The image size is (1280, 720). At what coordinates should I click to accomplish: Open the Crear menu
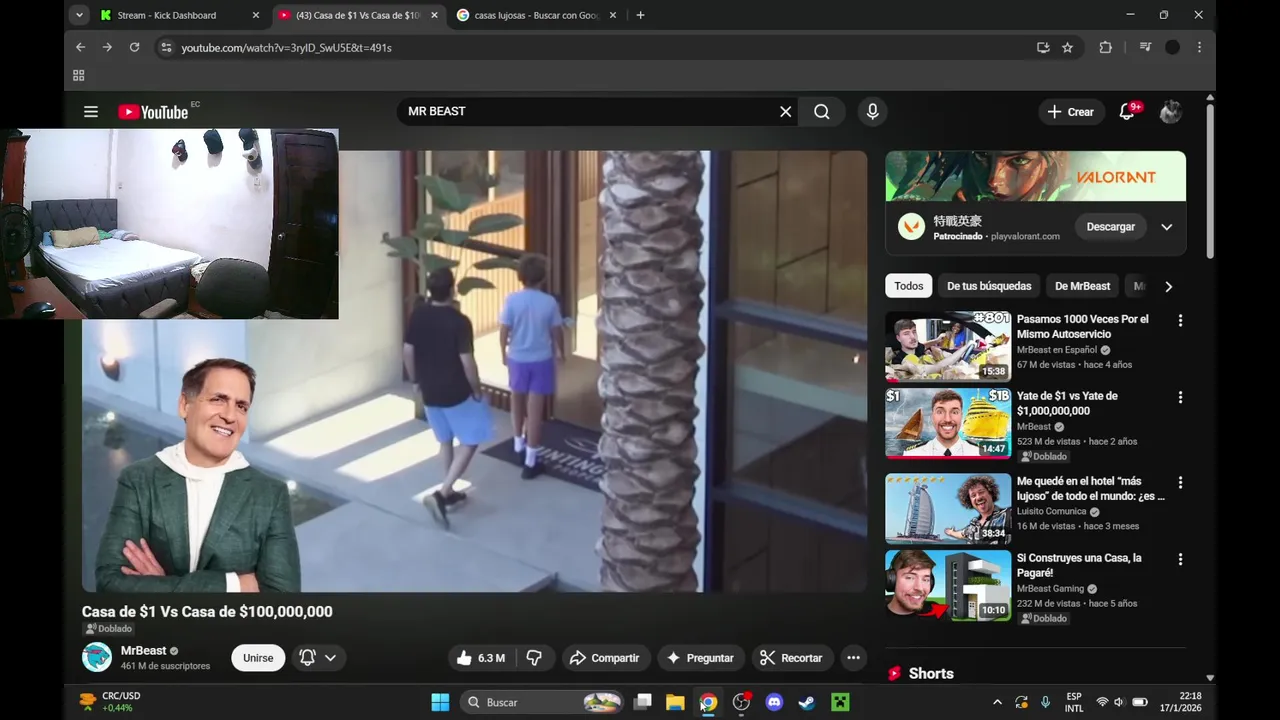(1071, 112)
